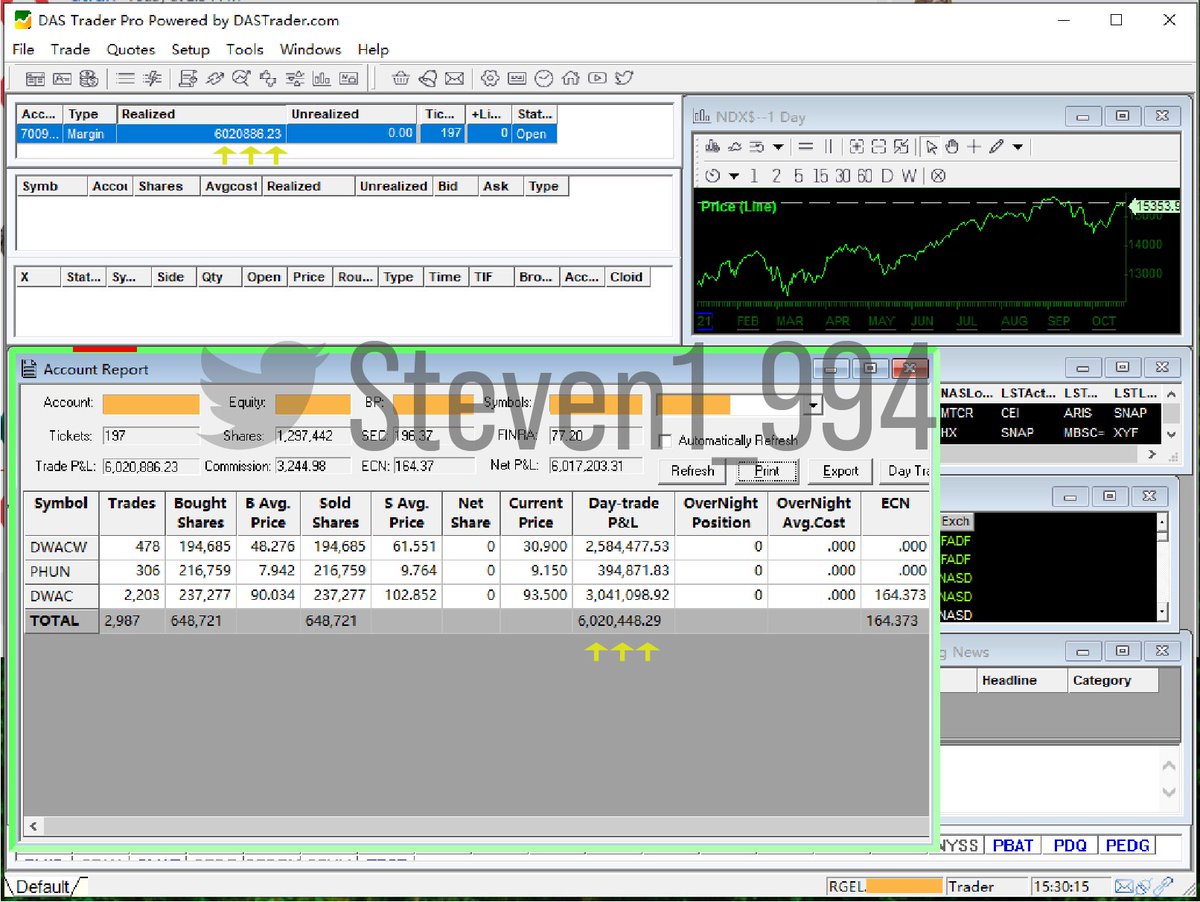Click the clock icon in main toolbar
Viewport: 1200px width, 902px height.
544,78
